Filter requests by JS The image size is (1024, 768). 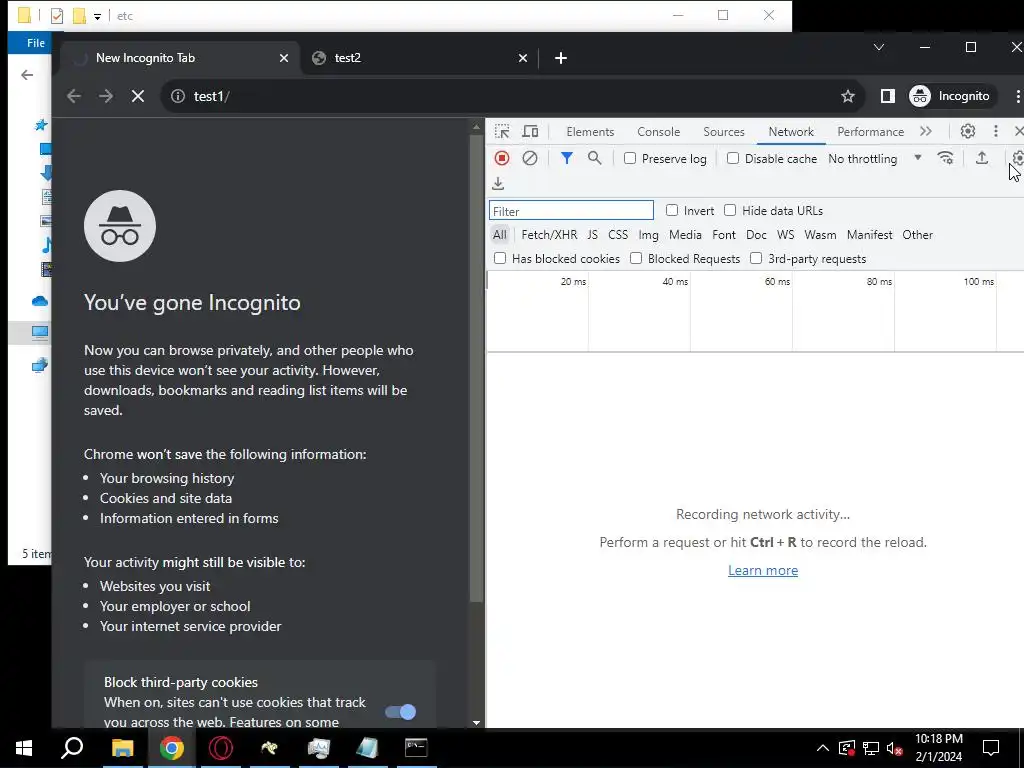click(x=592, y=235)
